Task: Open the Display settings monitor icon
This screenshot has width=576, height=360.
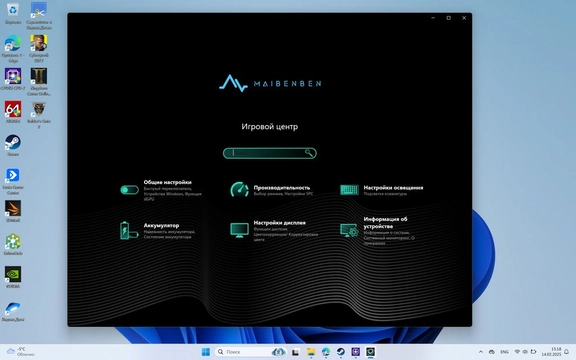Action: (240, 230)
